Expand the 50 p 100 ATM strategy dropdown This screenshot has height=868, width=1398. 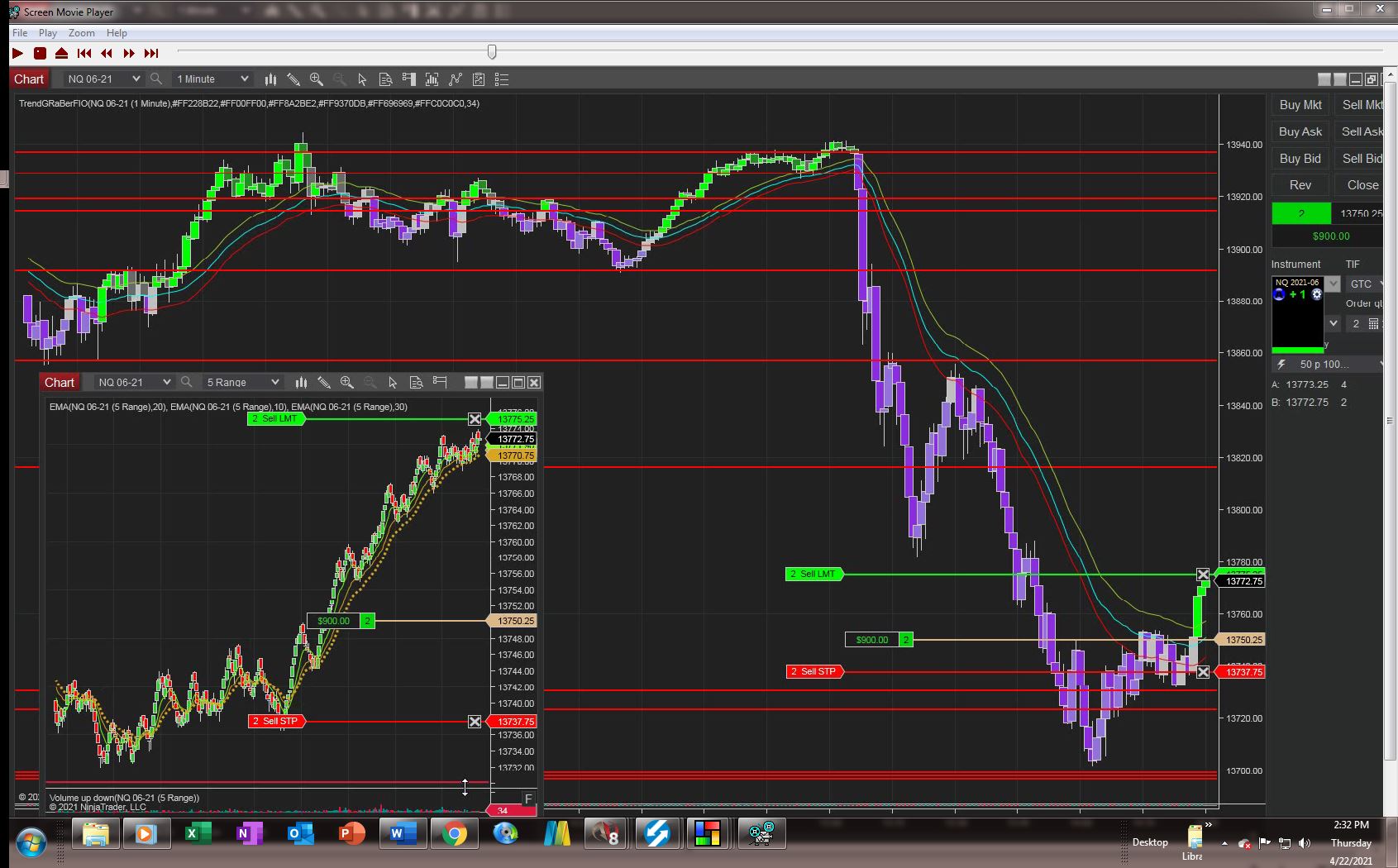(1328, 364)
